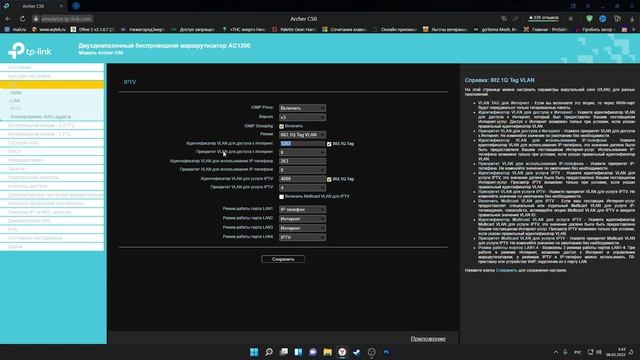Reload the page with the refresh icon
Viewport: 640px width, 360px height.
tap(22, 19)
